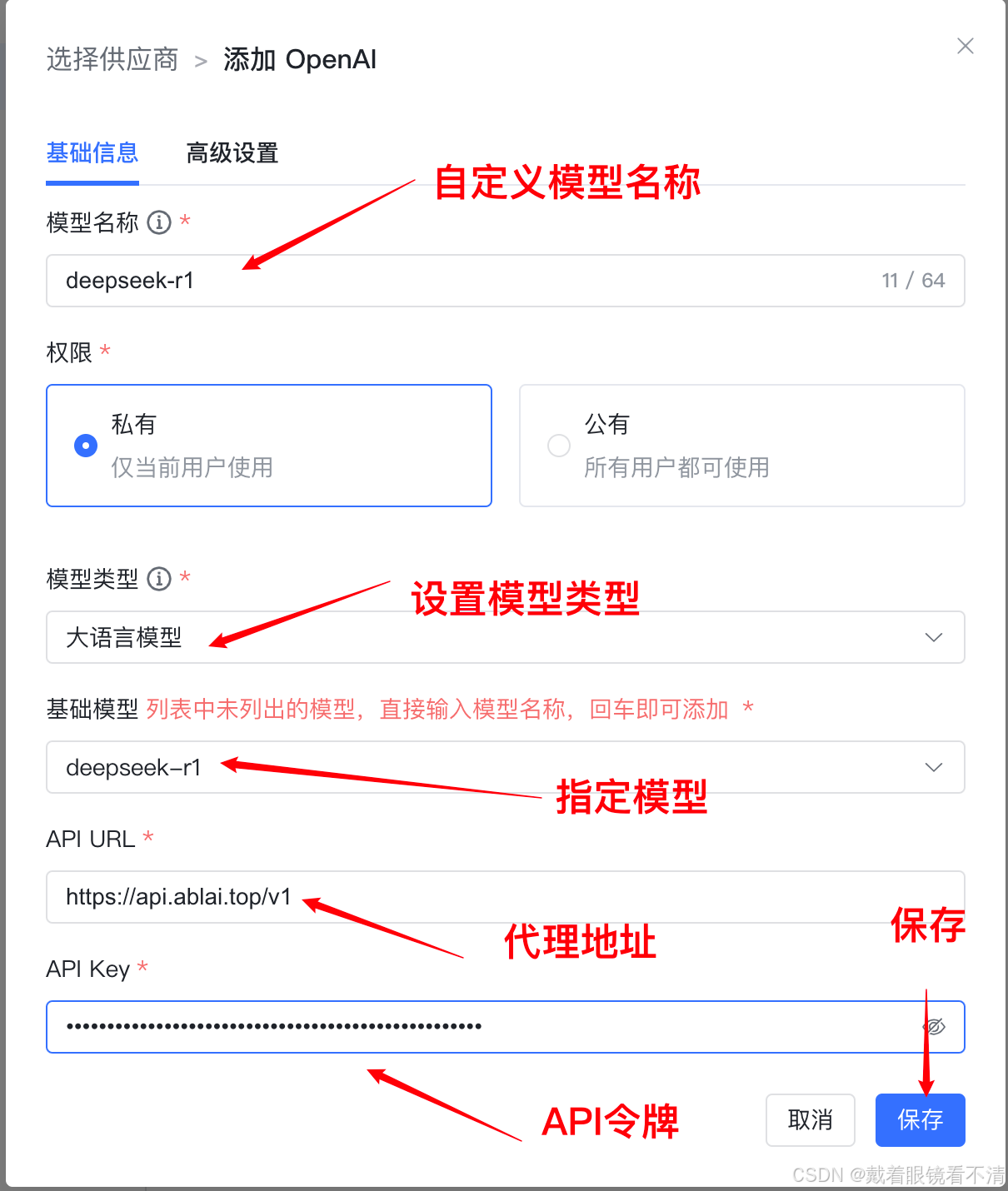Switch to the 基础信息 tab
Viewport: 1008px width, 1191px height.
tap(92, 153)
